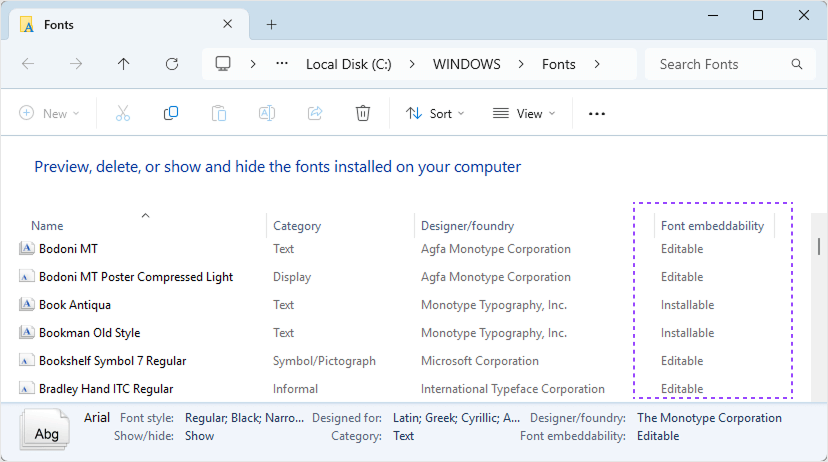
Task: Sort by the Name column header
Action: [47, 226]
